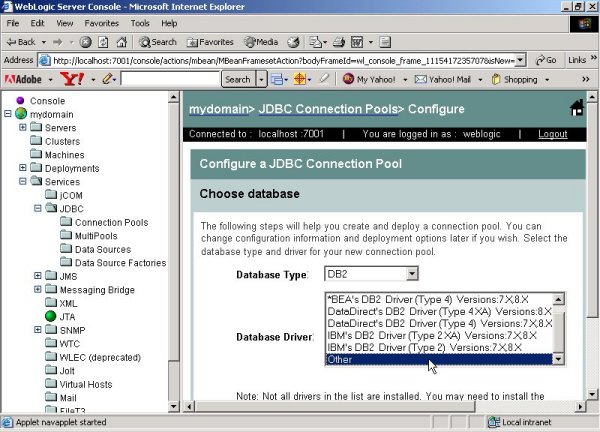
Task: Open the View menu
Action: [64, 23]
